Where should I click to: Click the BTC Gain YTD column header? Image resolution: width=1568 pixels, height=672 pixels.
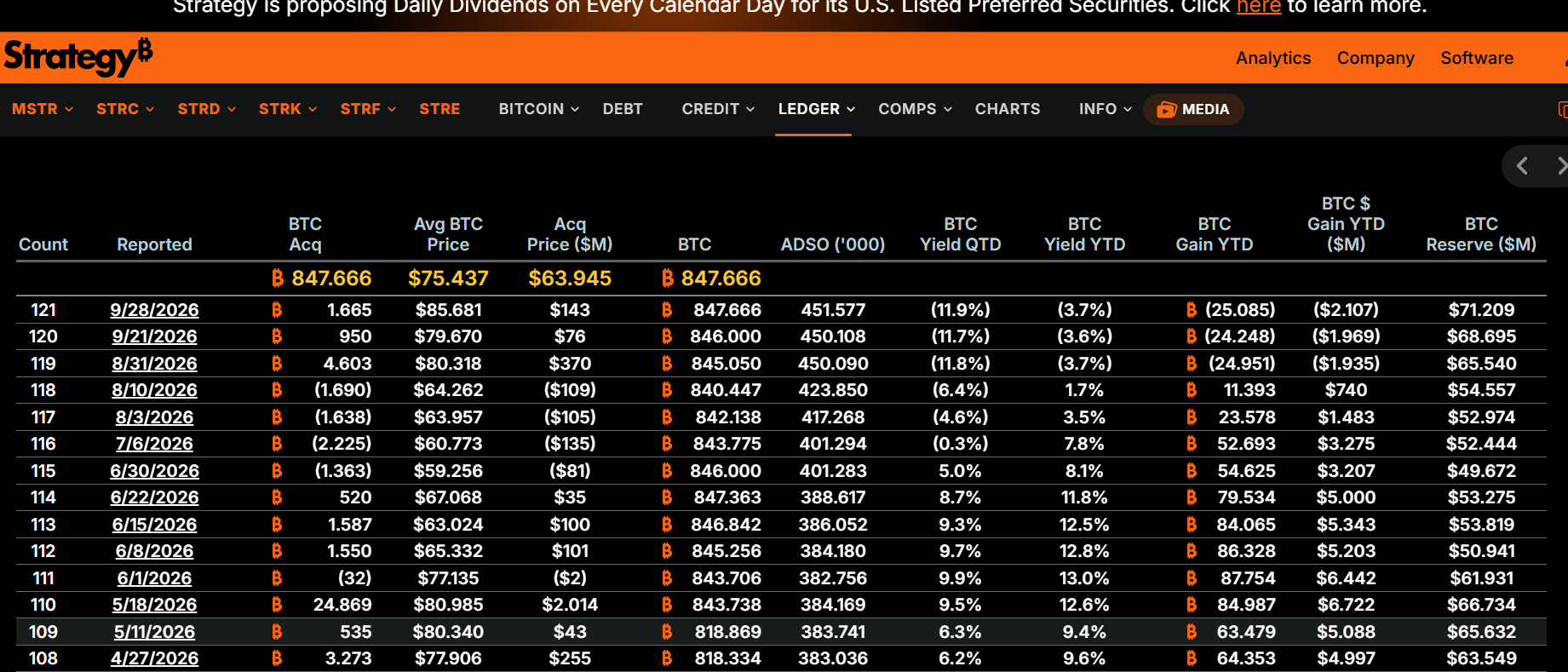coord(1215,234)
